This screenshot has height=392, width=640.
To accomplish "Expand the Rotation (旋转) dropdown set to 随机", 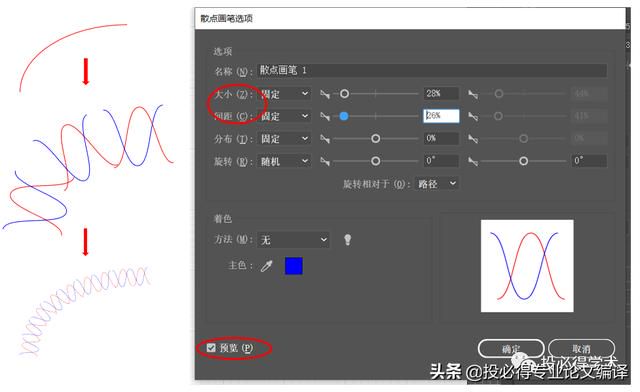I will pos(284,161).
